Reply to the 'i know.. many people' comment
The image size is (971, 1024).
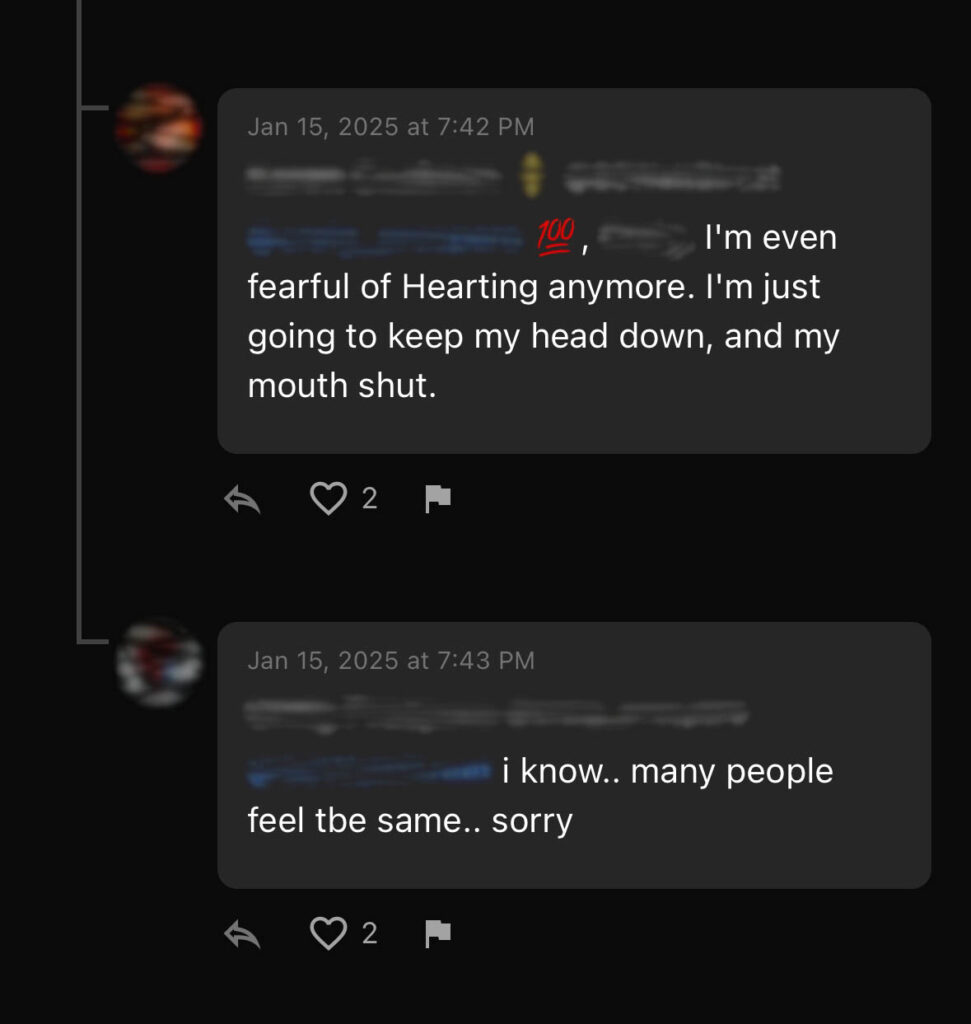[x=243, y=934]
